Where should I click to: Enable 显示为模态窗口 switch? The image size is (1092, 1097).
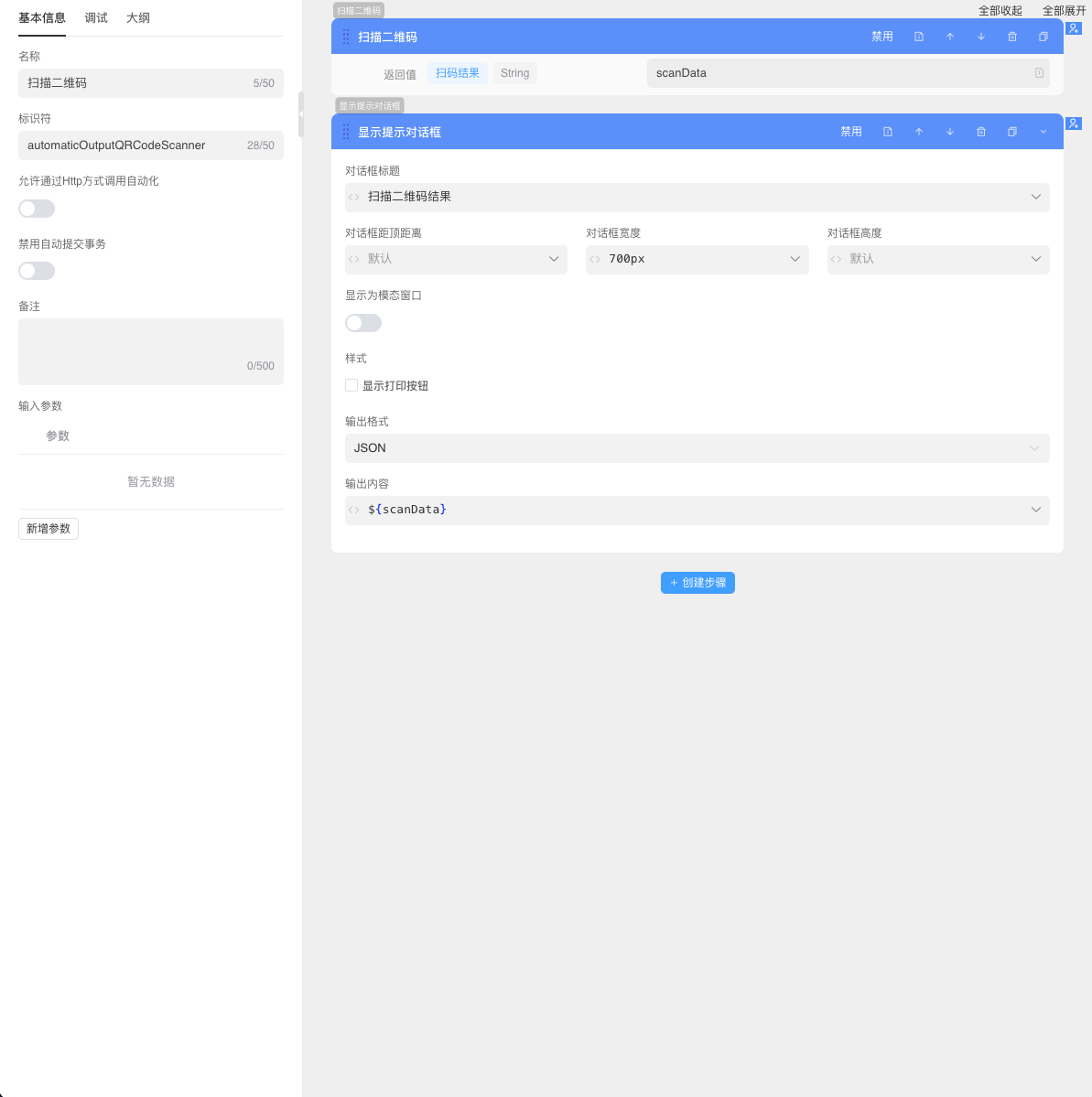point(363,323)
